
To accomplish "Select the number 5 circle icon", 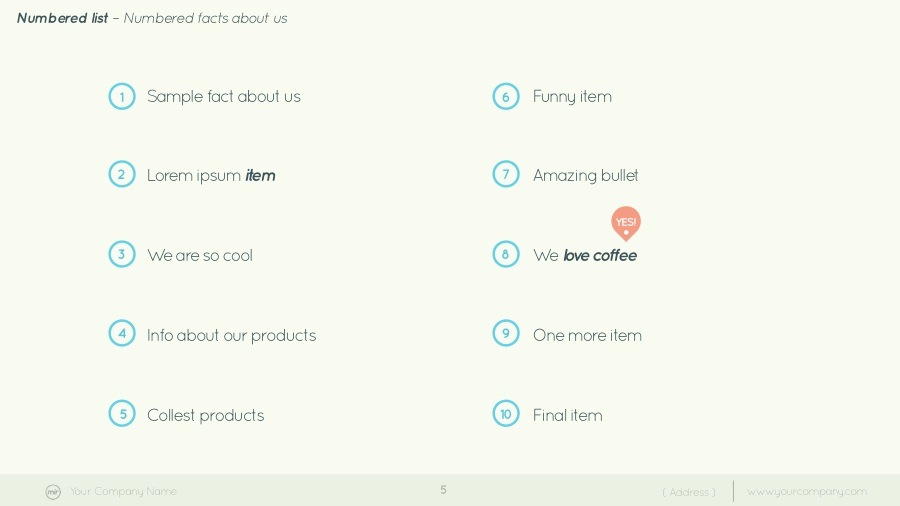I will click(x=122, y=414).
